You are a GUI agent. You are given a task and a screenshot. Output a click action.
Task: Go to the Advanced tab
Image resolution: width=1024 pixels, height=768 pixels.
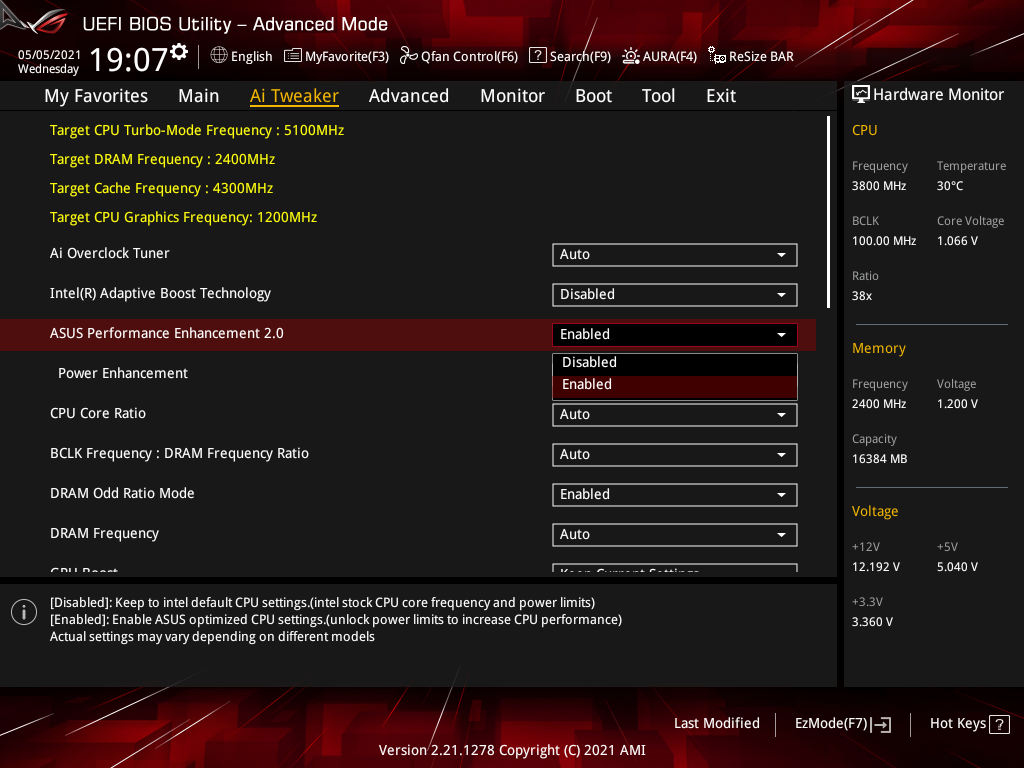click(x=409, y=96)
